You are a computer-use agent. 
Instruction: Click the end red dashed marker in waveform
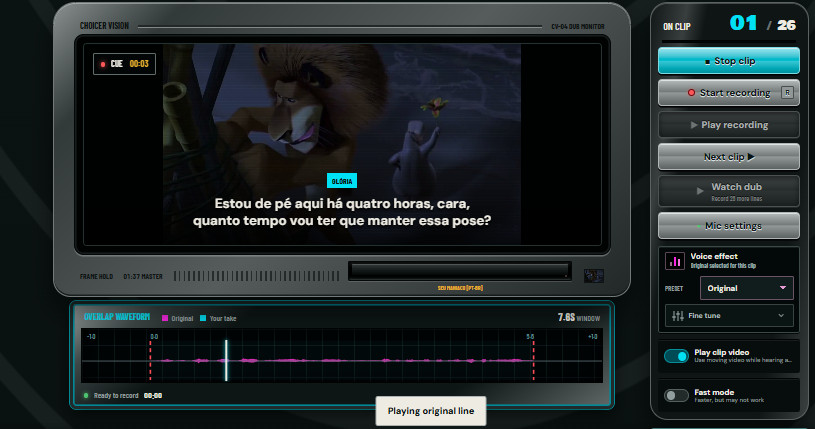coord(533,360)
